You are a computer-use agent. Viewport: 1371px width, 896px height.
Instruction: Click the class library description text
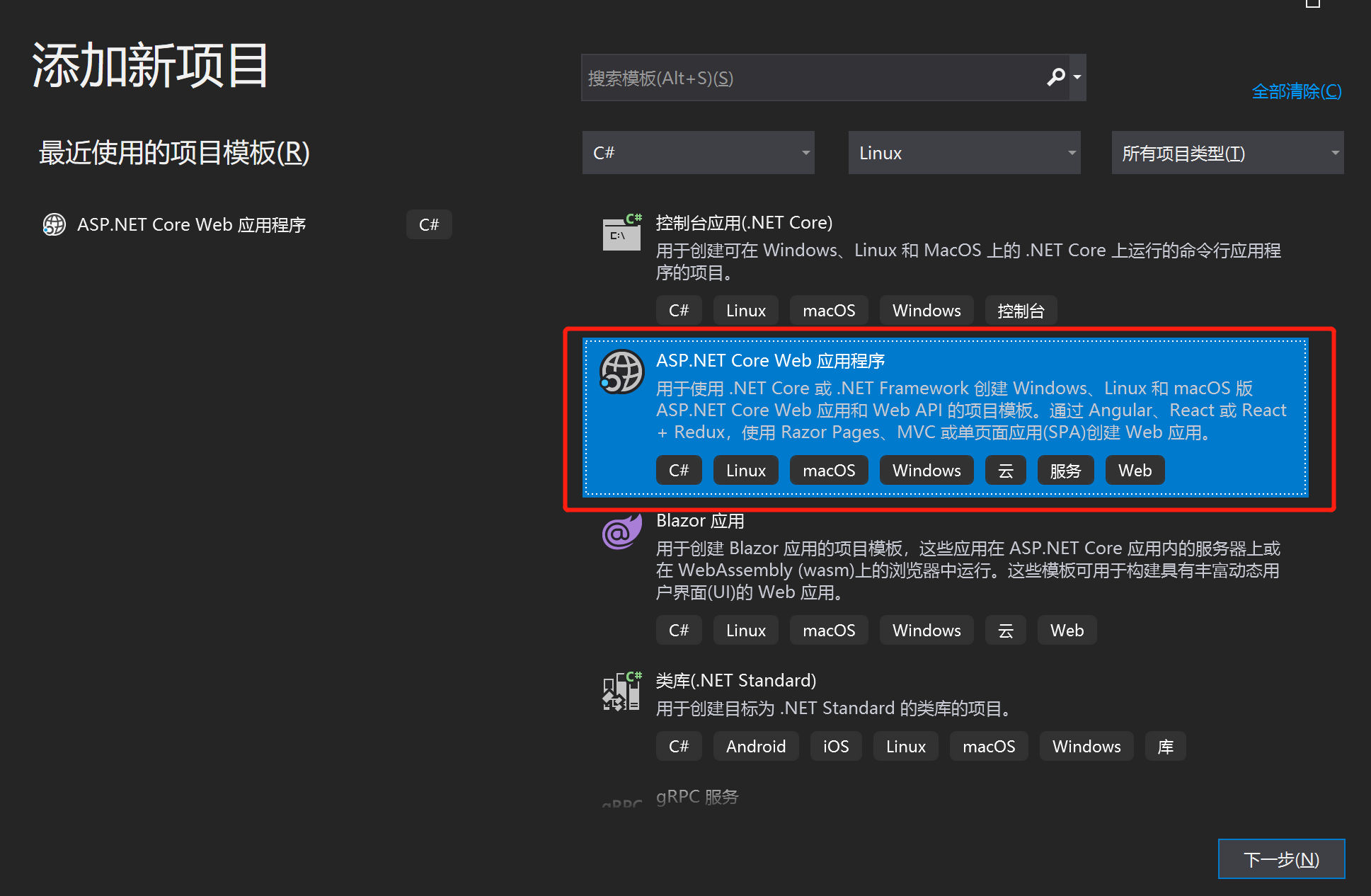(836, 708)
